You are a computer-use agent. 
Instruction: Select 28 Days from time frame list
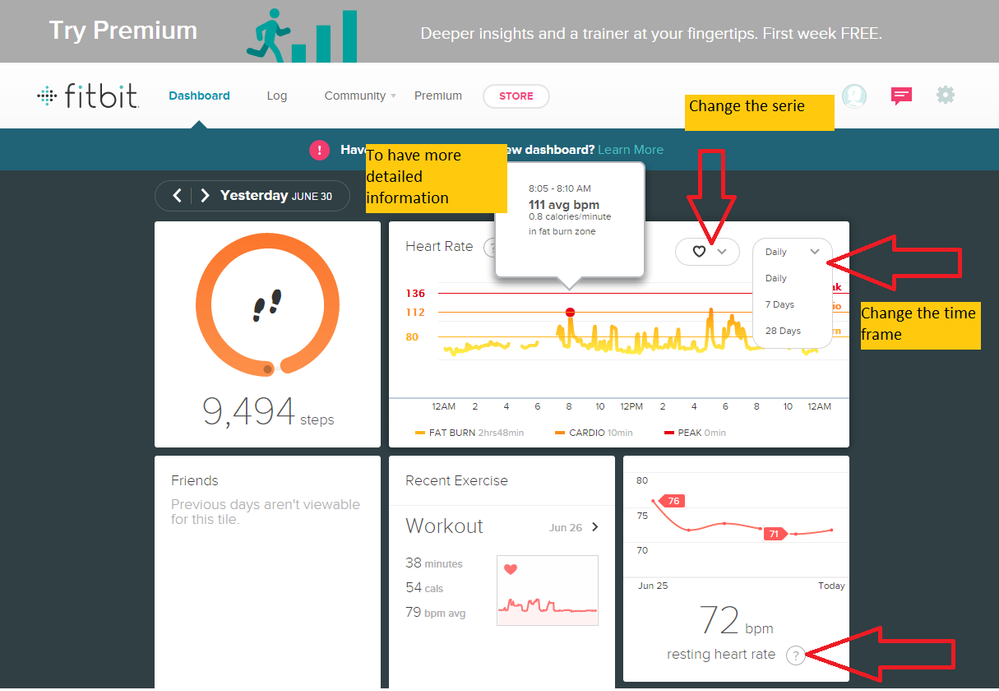pyautogui.click(x=782, y=330)
